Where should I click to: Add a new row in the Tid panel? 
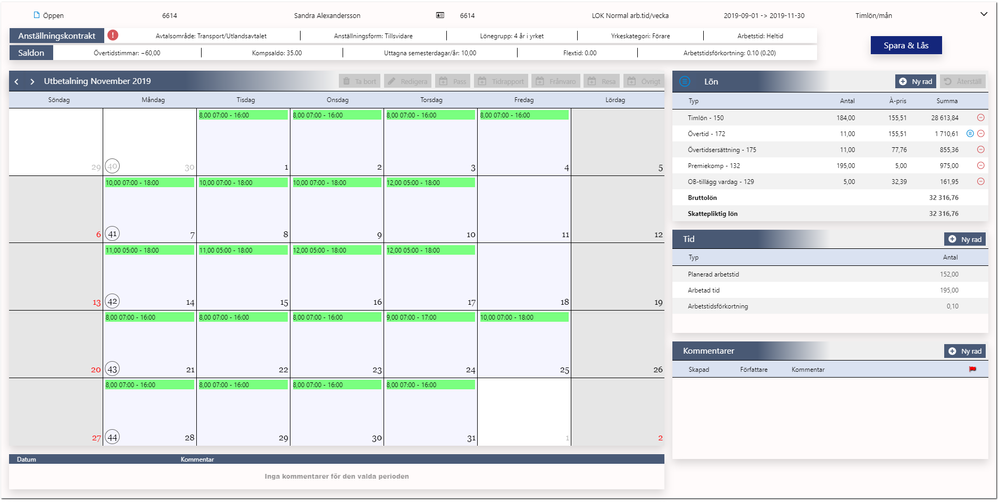pyautogui.click(x=965, y=239)
